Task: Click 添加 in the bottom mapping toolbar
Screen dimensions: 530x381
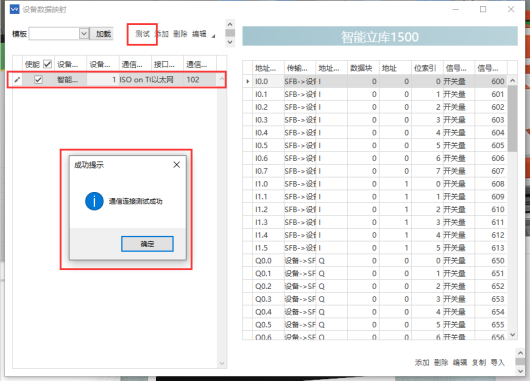Action: [x=422, y=362]
